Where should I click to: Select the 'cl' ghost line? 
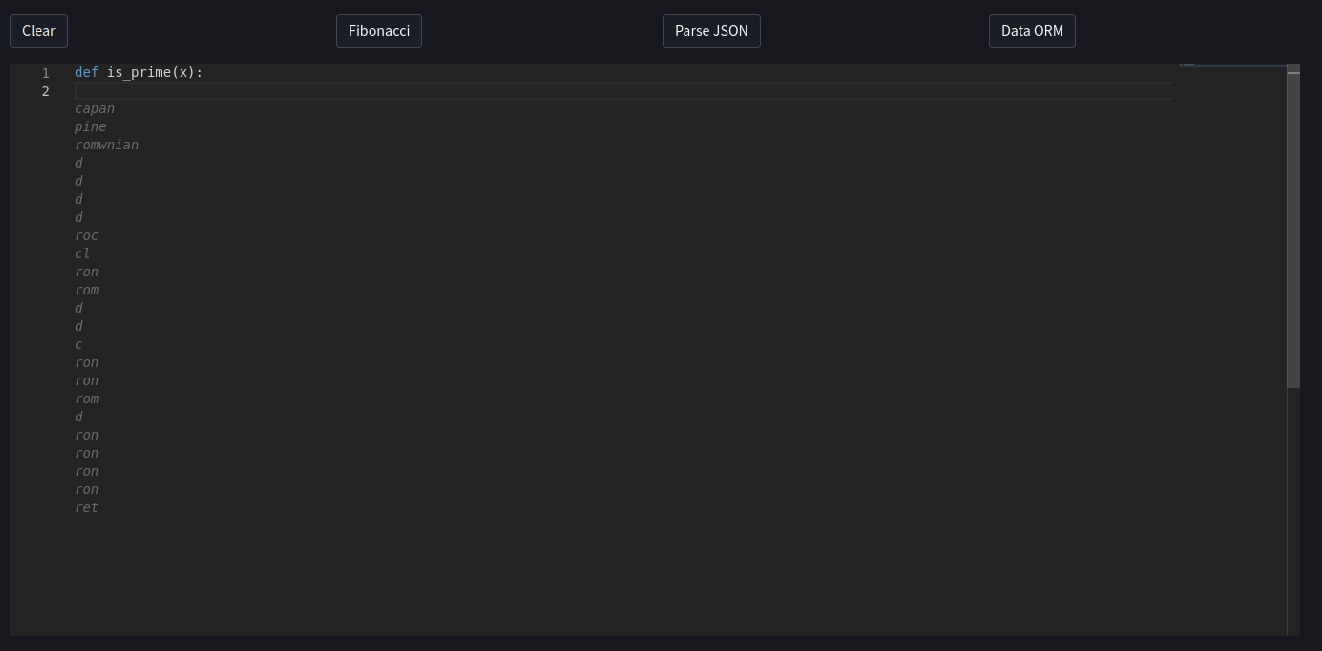(83, 253)
